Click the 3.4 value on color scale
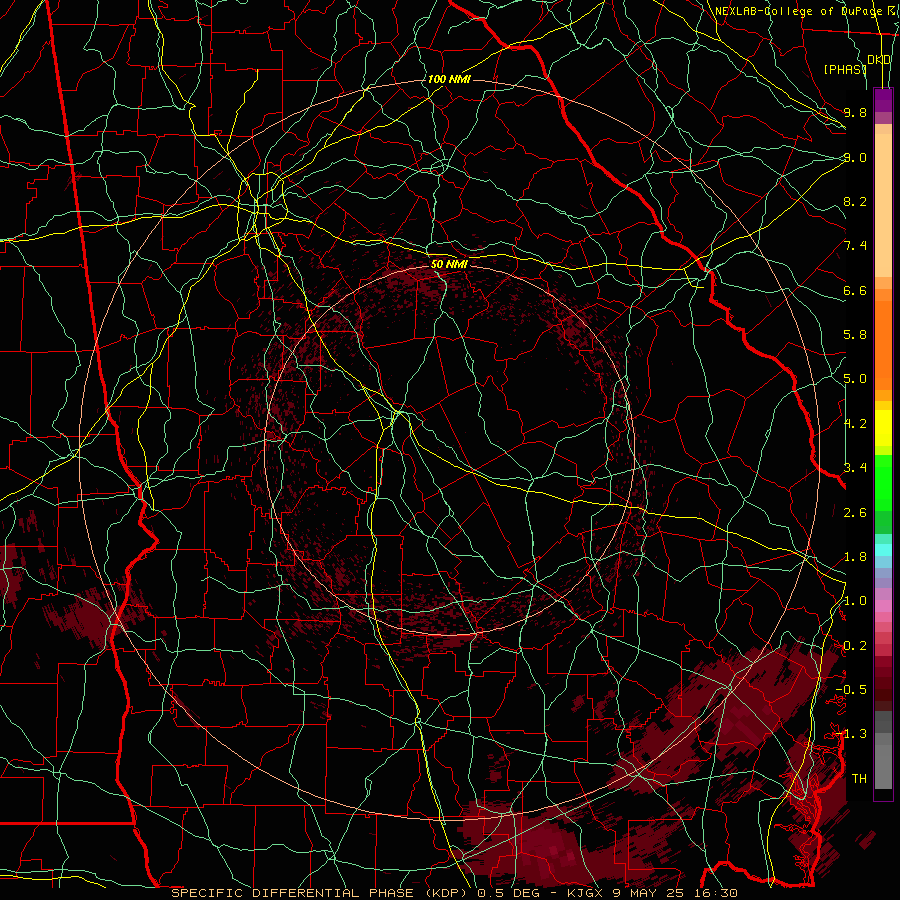900x900 pixels. pos(855,468)
